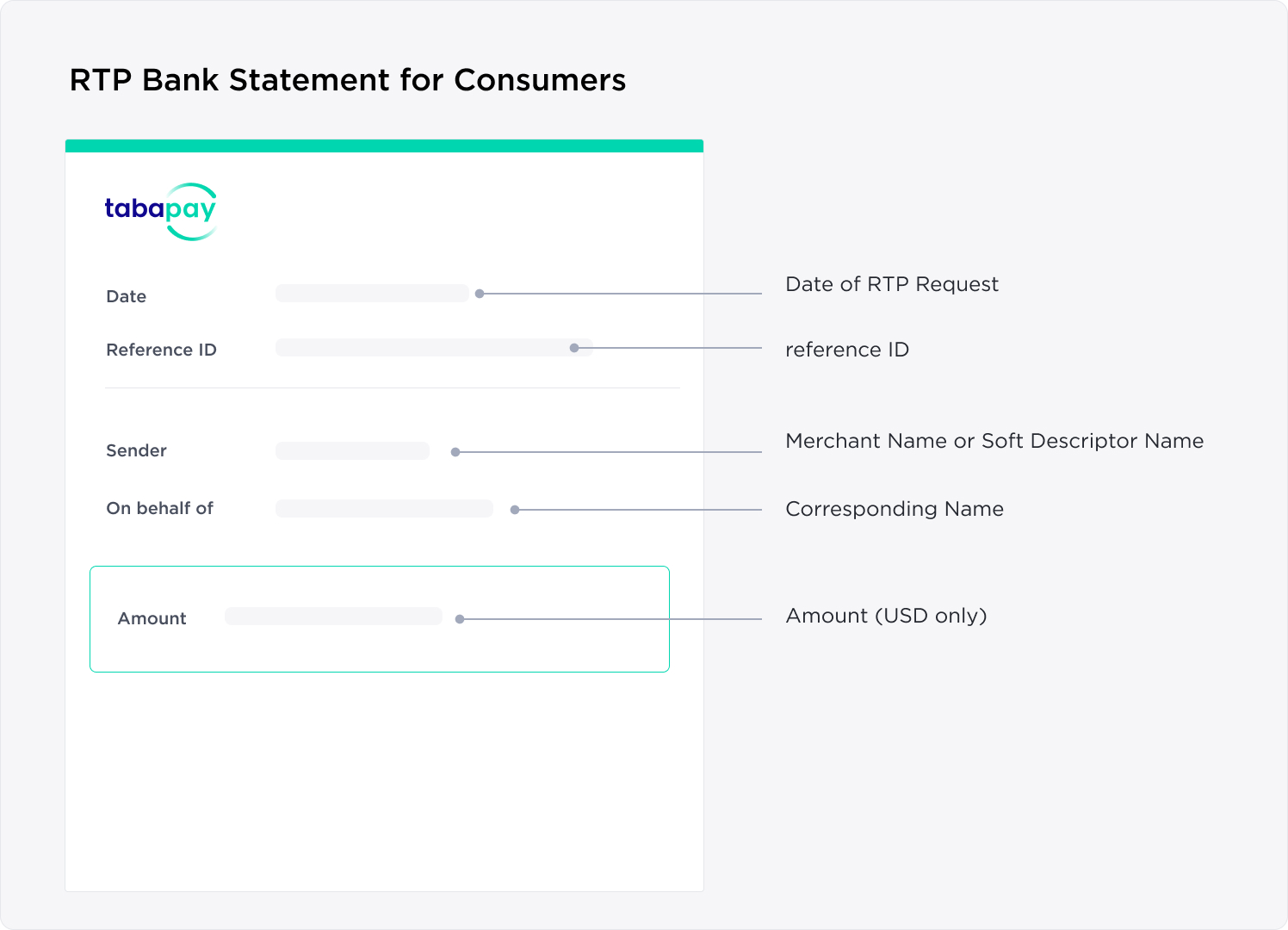This screenshot has height=930, width=1288.
Task: Click the green bar atop the statement card
Action: pyautogui.click(x=384, y=146)
